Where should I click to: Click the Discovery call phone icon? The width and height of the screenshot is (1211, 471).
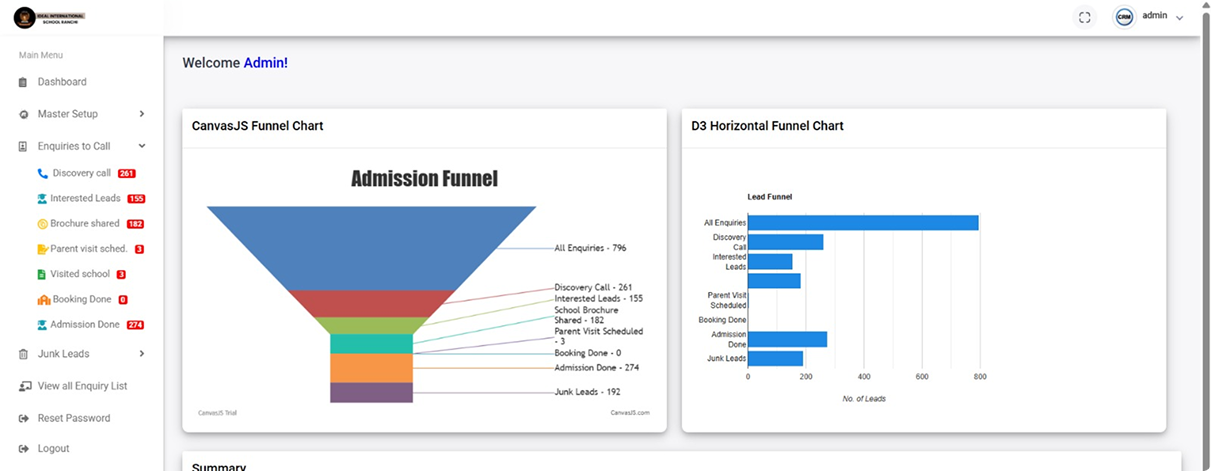coord(42,174)
